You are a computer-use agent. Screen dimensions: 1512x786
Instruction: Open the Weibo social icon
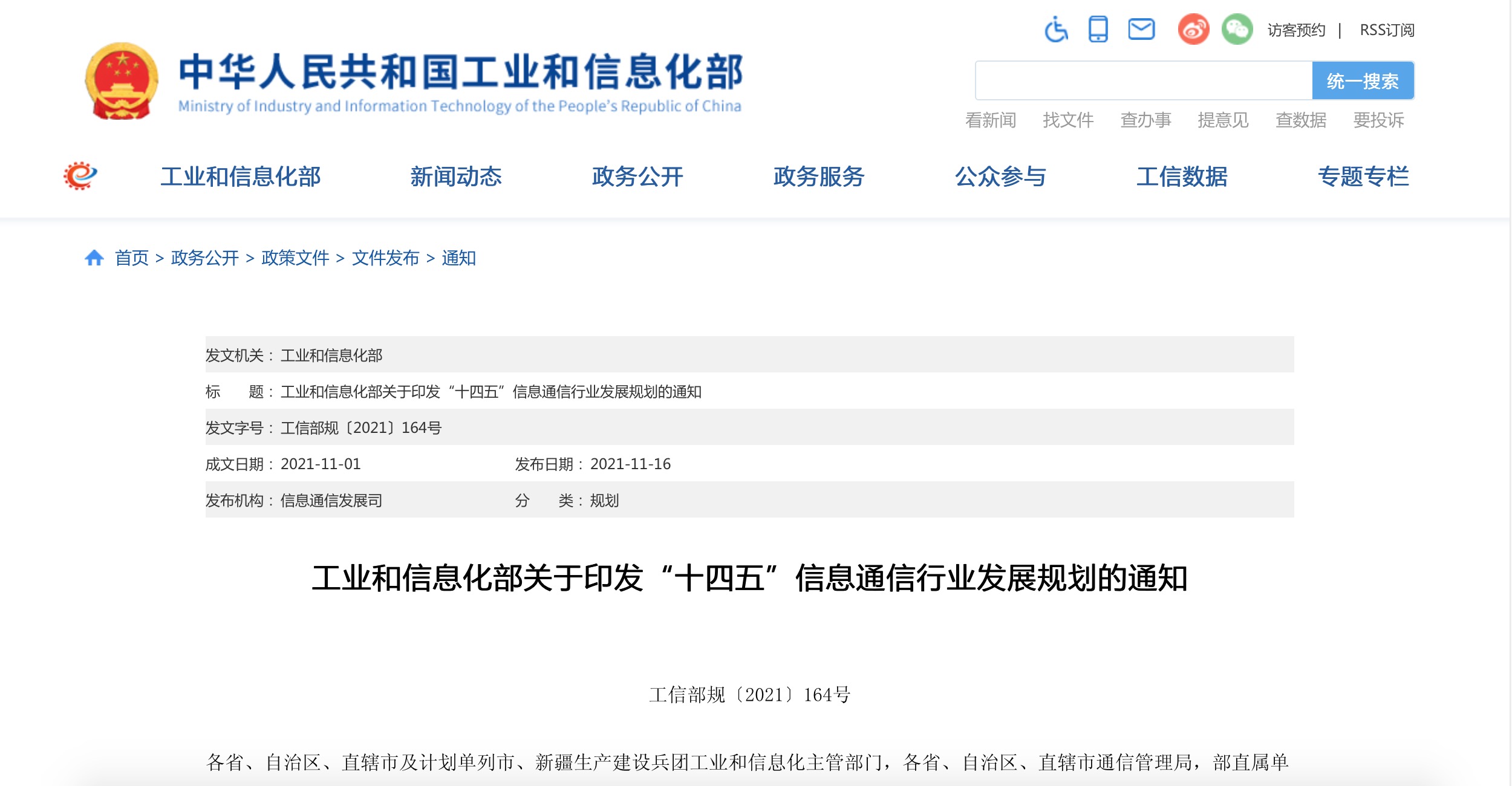[1193, 29]
